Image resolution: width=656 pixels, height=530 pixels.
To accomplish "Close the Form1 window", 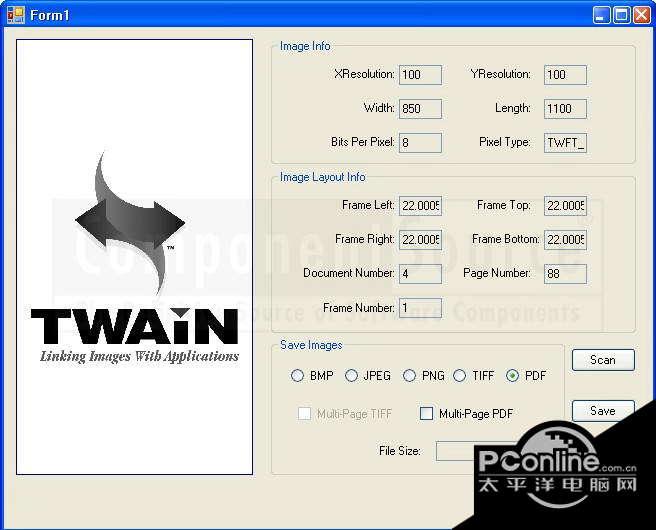I will click(x=641, y=15).
